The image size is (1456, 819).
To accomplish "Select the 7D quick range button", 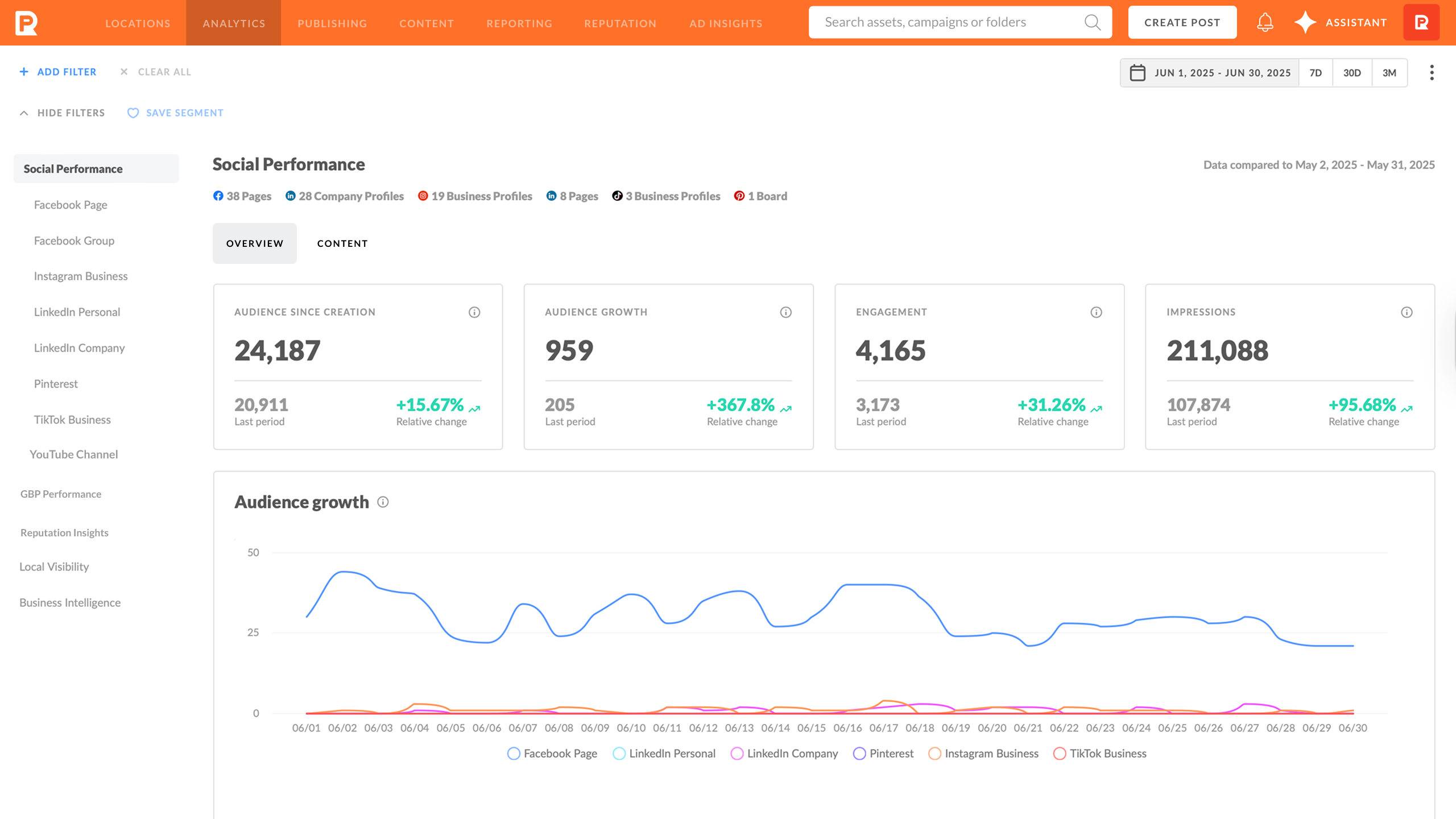I will [x=1315, y=73].
